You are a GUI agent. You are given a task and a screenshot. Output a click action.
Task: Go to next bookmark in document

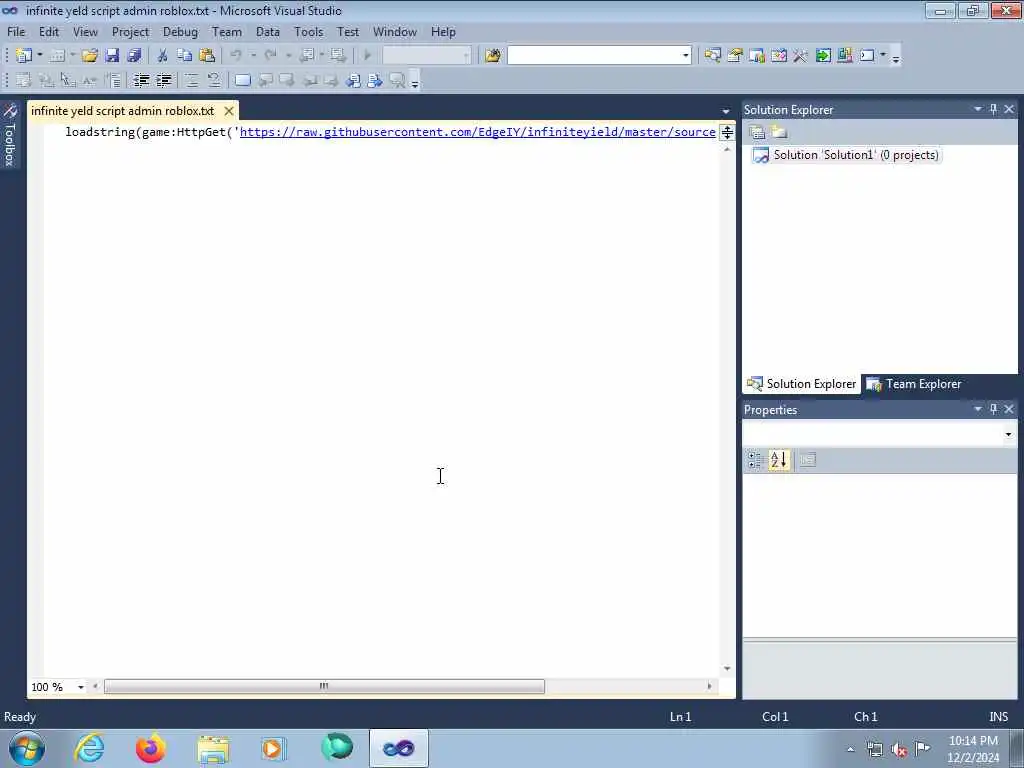(375, 80)
